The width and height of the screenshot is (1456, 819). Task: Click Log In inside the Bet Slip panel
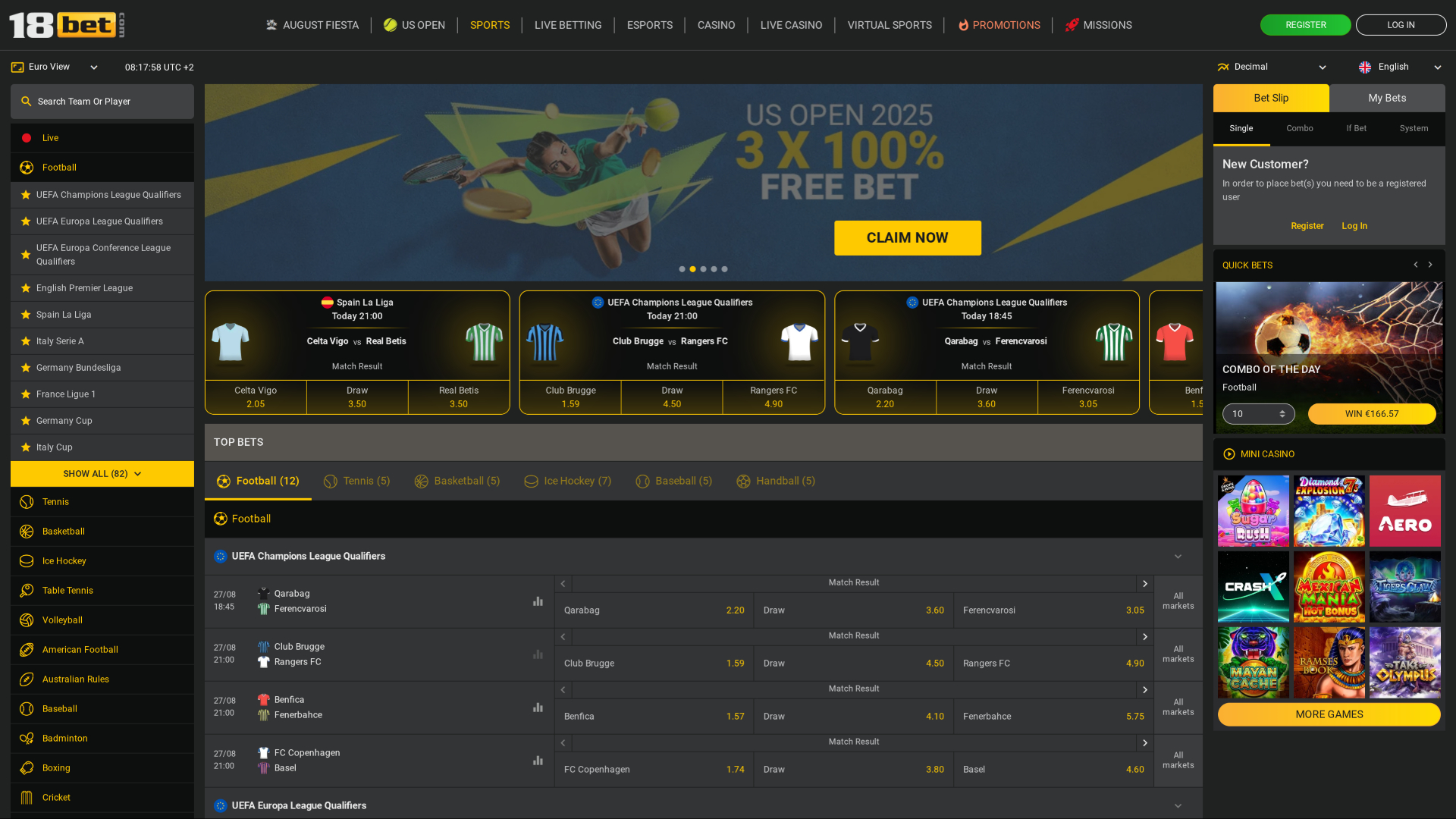tap(1354, 225)
